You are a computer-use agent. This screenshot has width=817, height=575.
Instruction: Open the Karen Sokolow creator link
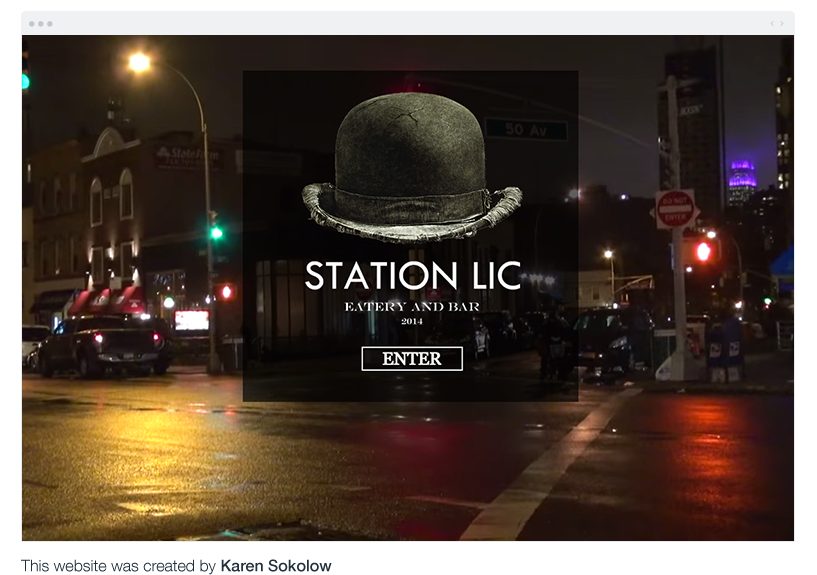point(276,566)
